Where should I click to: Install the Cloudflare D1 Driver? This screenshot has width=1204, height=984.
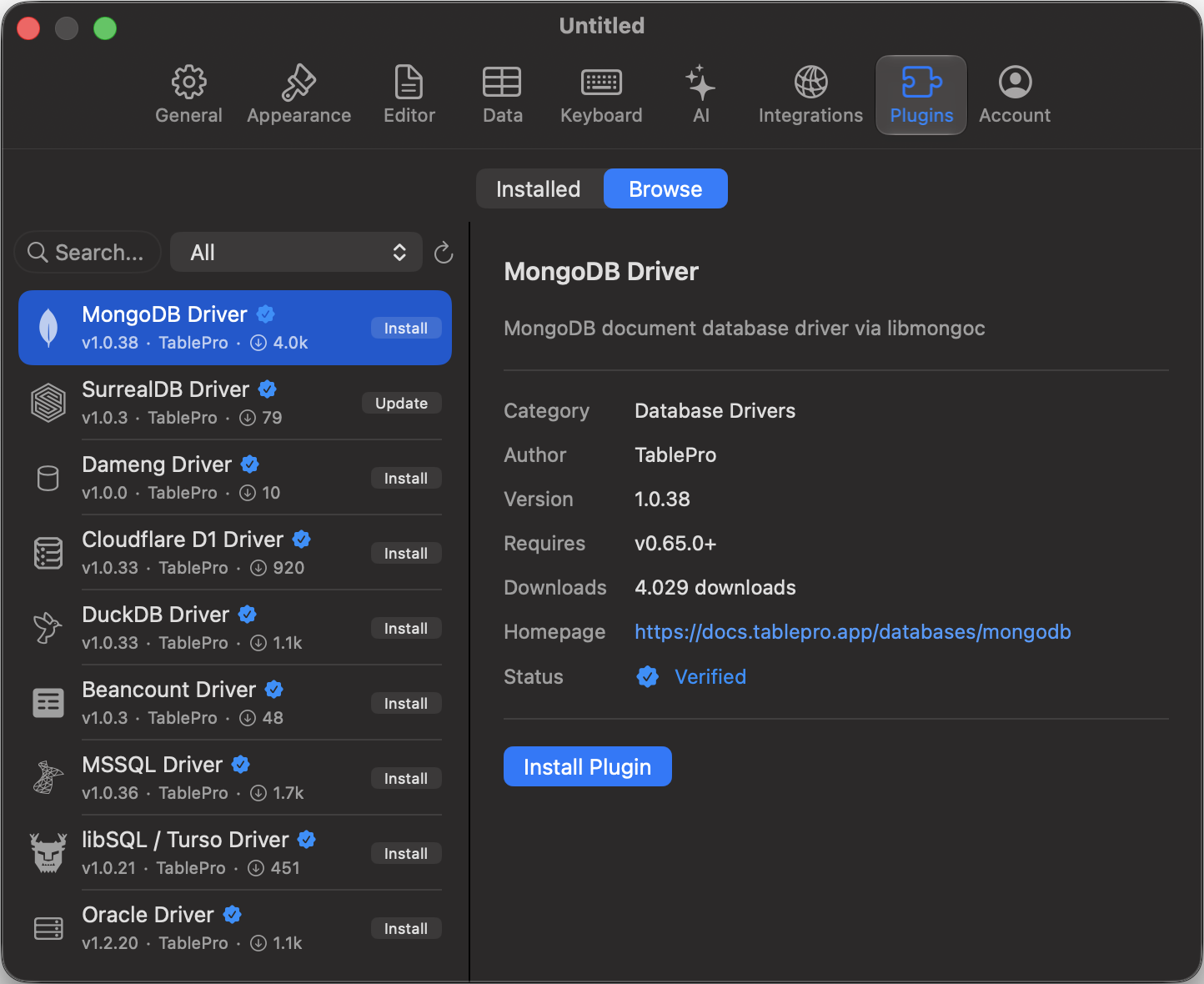[406, 554]
